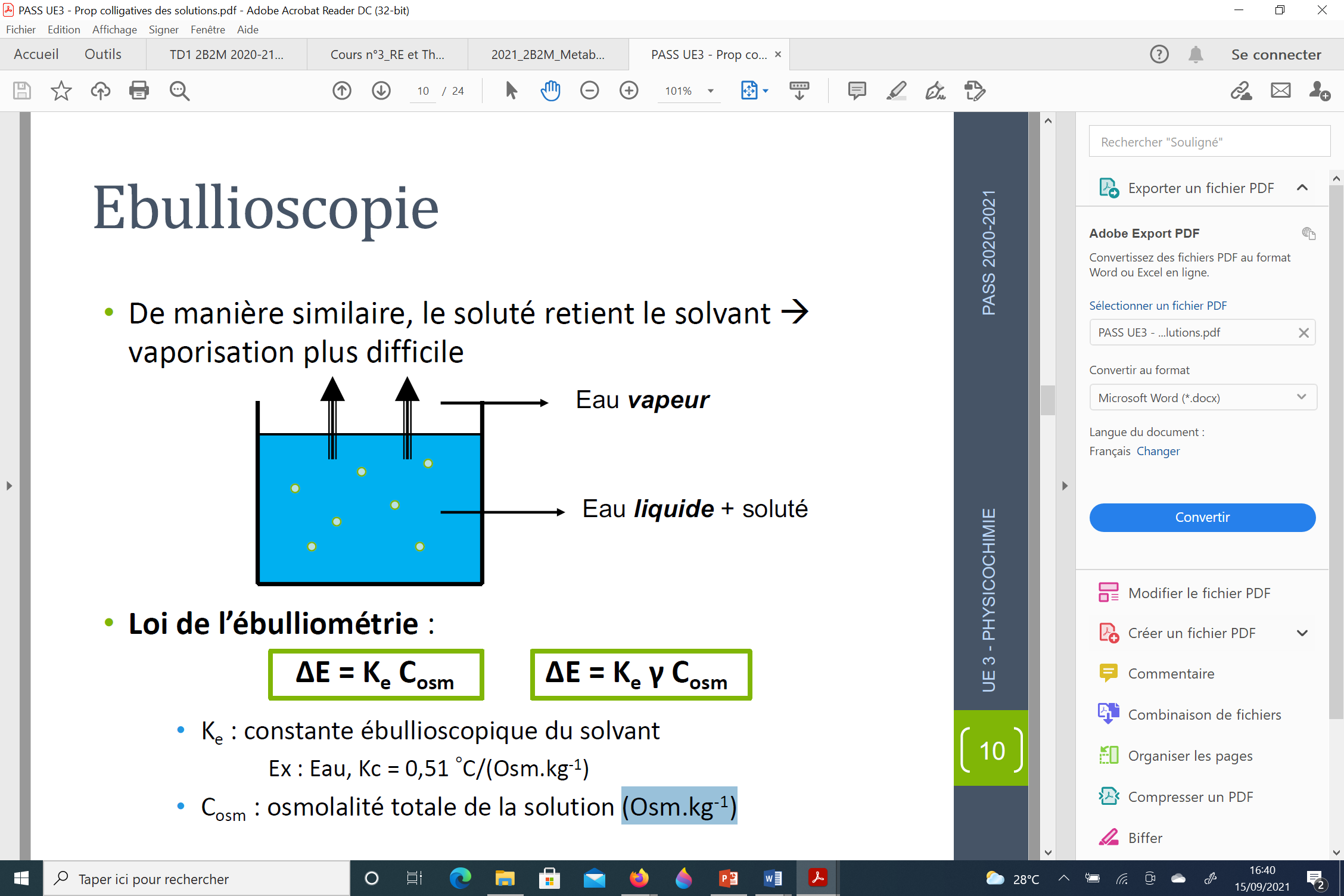Activate the arrow Selection tool

point(511,91)
